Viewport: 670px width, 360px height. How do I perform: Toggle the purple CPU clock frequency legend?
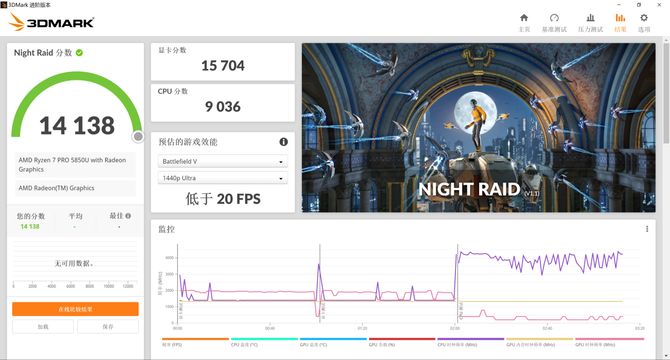tap(471, 342)
